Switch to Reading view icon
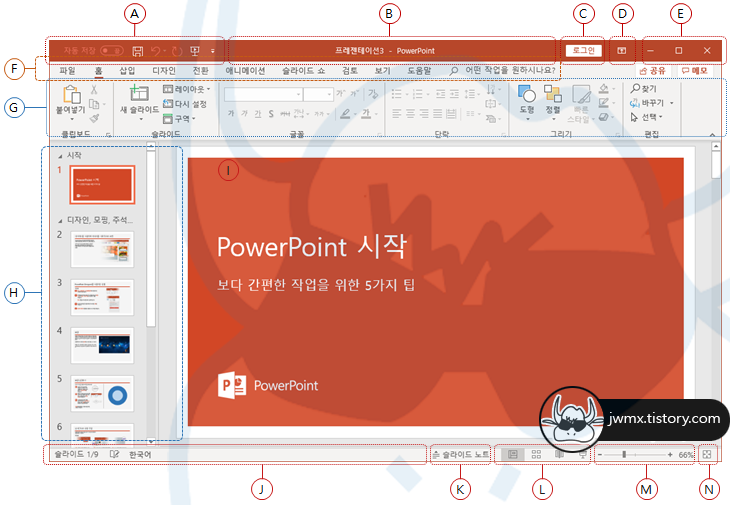 tap(559, 454)
